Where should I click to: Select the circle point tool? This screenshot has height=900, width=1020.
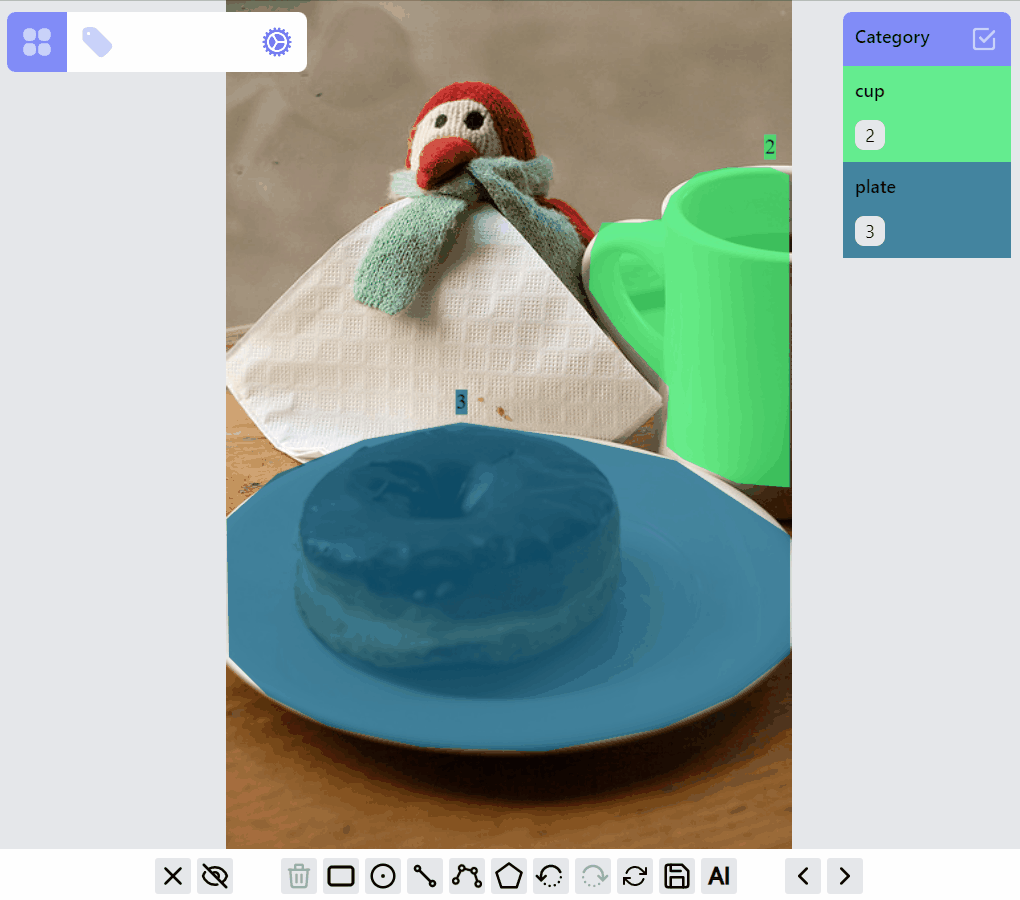[383, 876]
